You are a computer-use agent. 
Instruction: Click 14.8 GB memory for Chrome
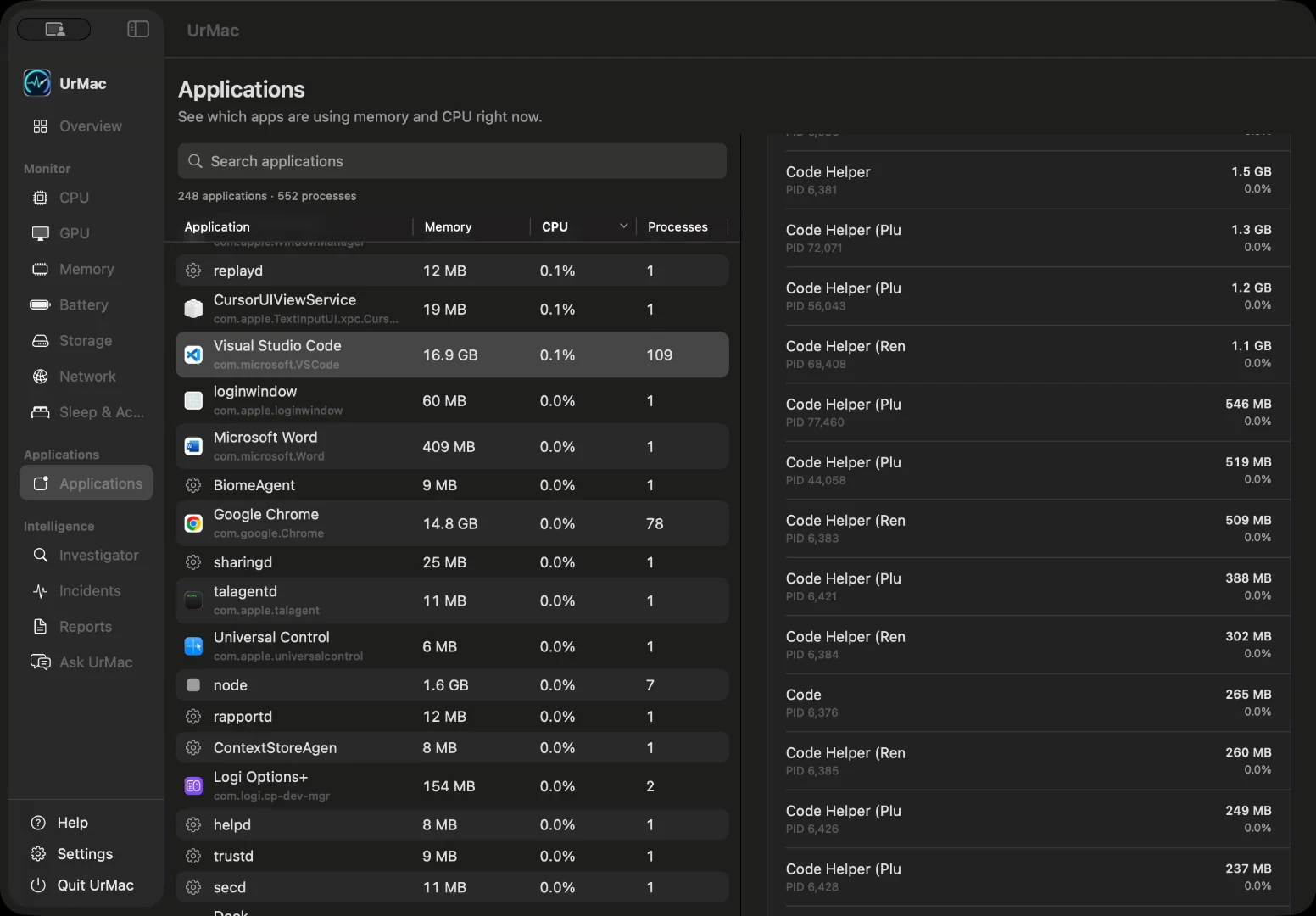pyautogui.click(x=450, y=524)
